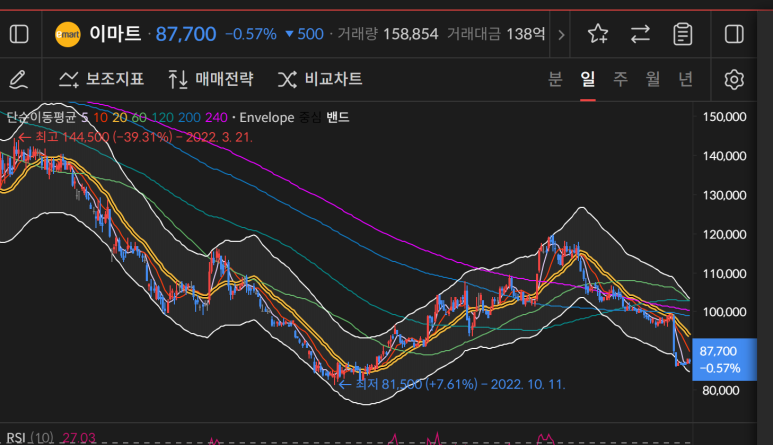Toggle the right sidebar panel icon

[x=734, y=34]
